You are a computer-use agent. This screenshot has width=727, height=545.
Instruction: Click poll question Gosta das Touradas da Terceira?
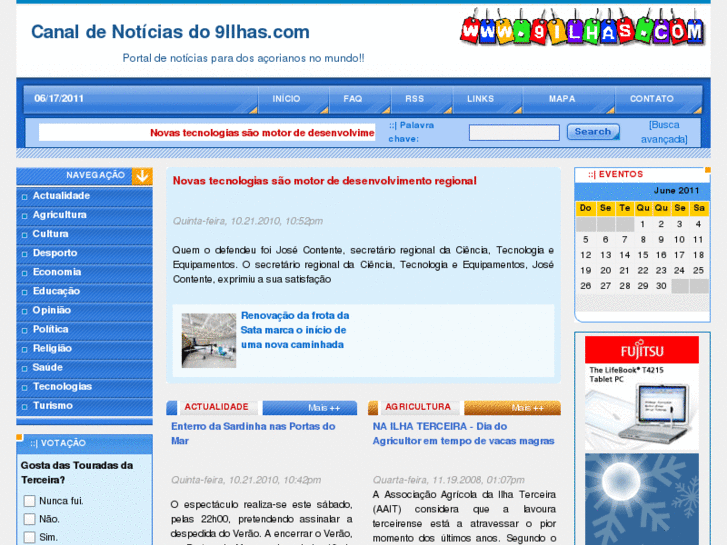click(x=77, y=473)
